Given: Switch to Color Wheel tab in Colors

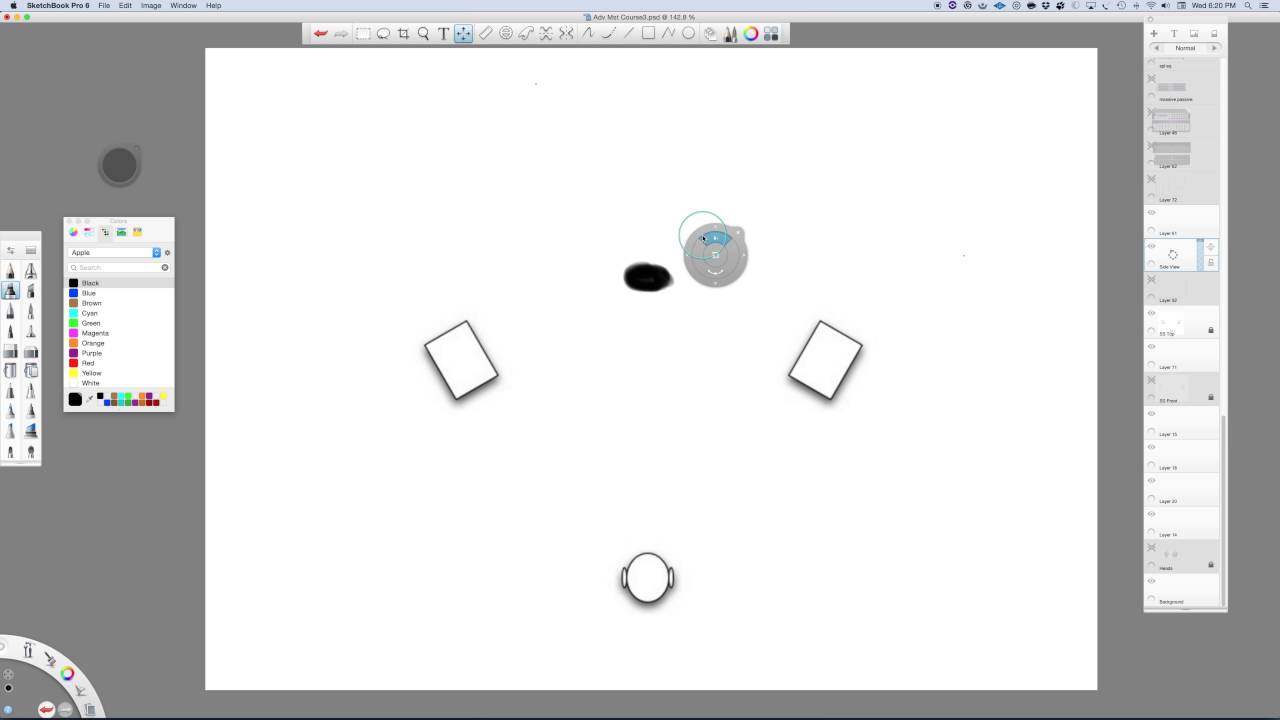Looking at the screenshot, I should tap(73, 232).
